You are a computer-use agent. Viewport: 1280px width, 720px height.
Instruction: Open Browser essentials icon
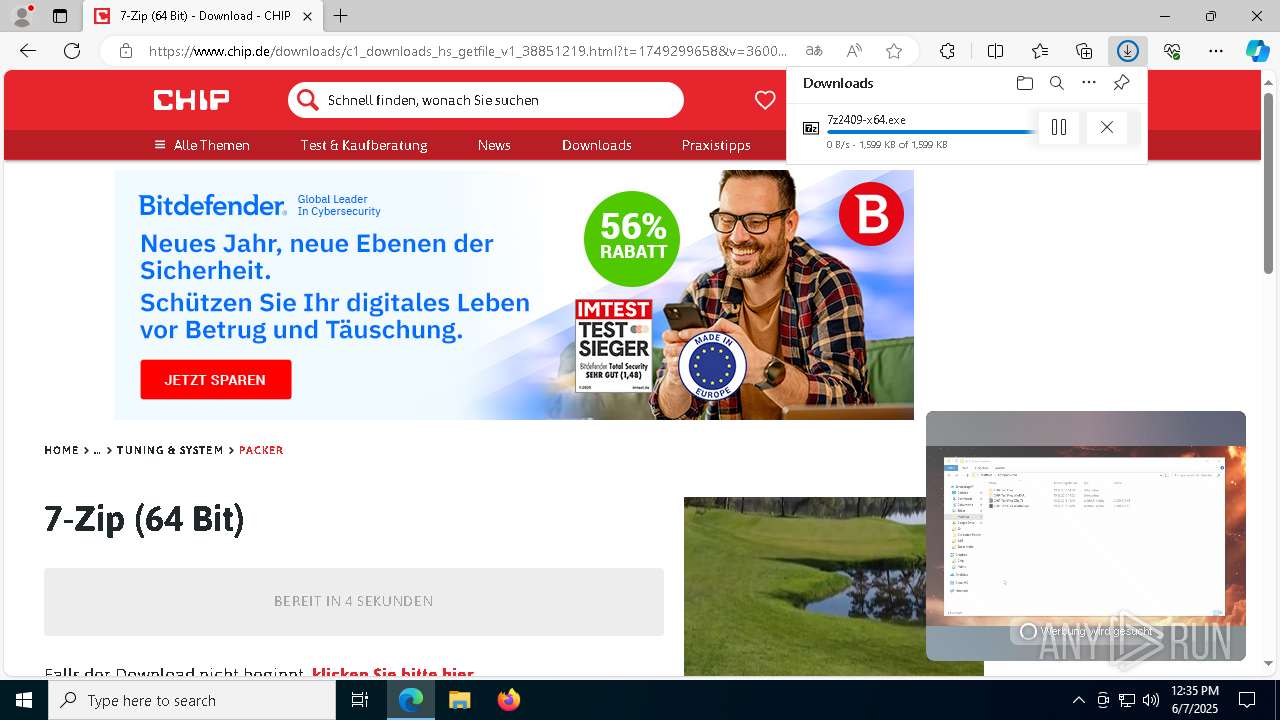[x=1172, y=51]
